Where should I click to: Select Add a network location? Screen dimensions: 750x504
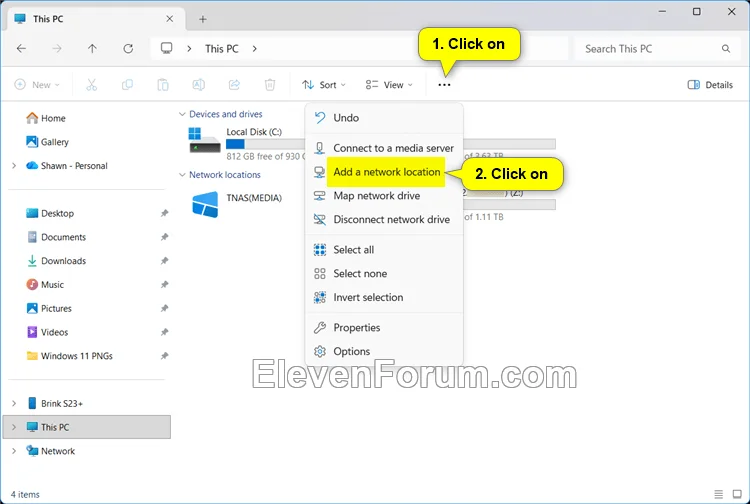coord(384,172)
